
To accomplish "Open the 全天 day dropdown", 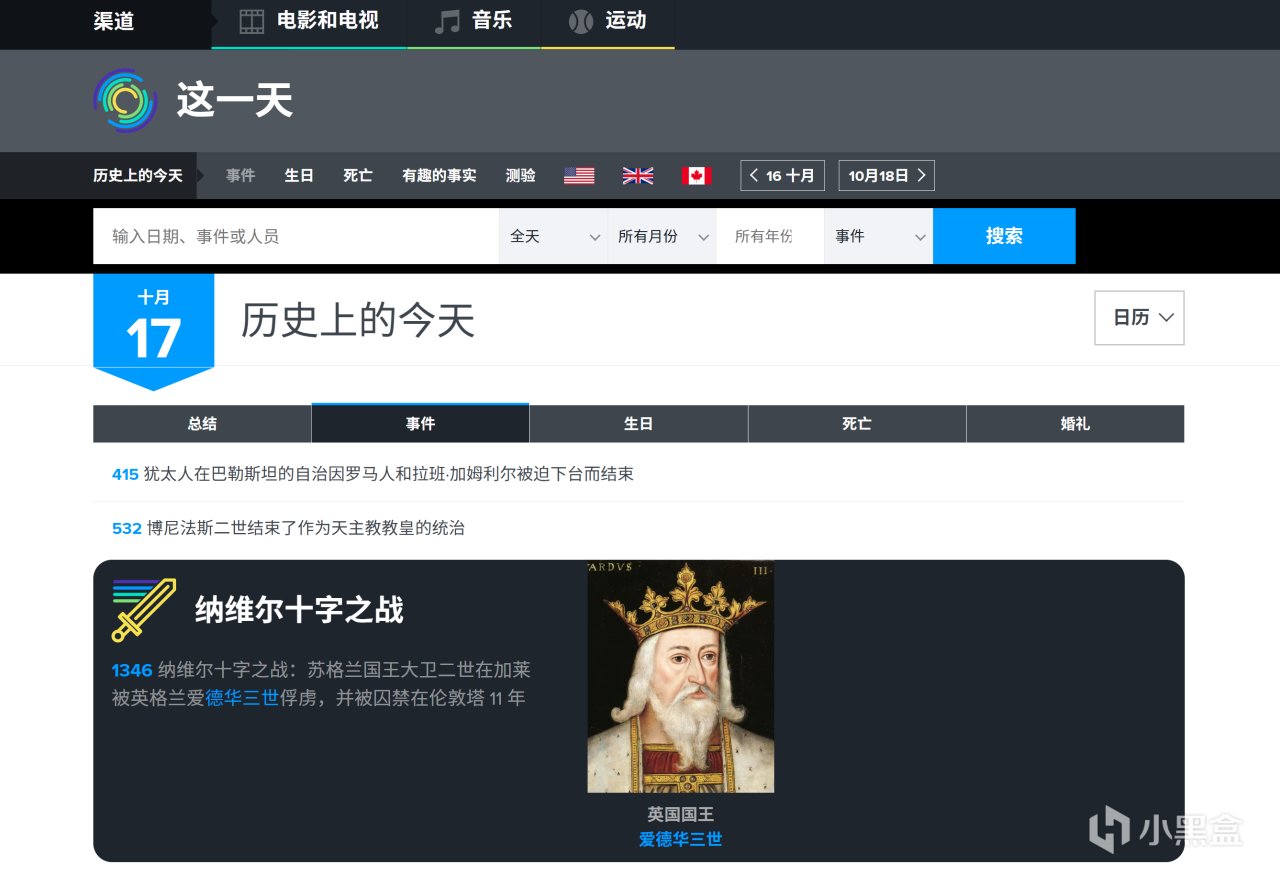I will [x=553, y=236].
